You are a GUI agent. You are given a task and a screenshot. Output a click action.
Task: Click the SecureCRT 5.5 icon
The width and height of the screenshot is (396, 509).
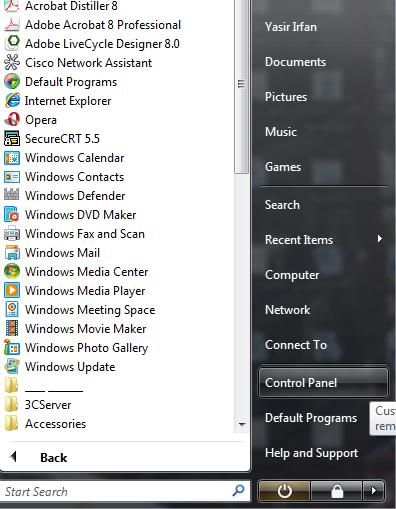point(12,139)
